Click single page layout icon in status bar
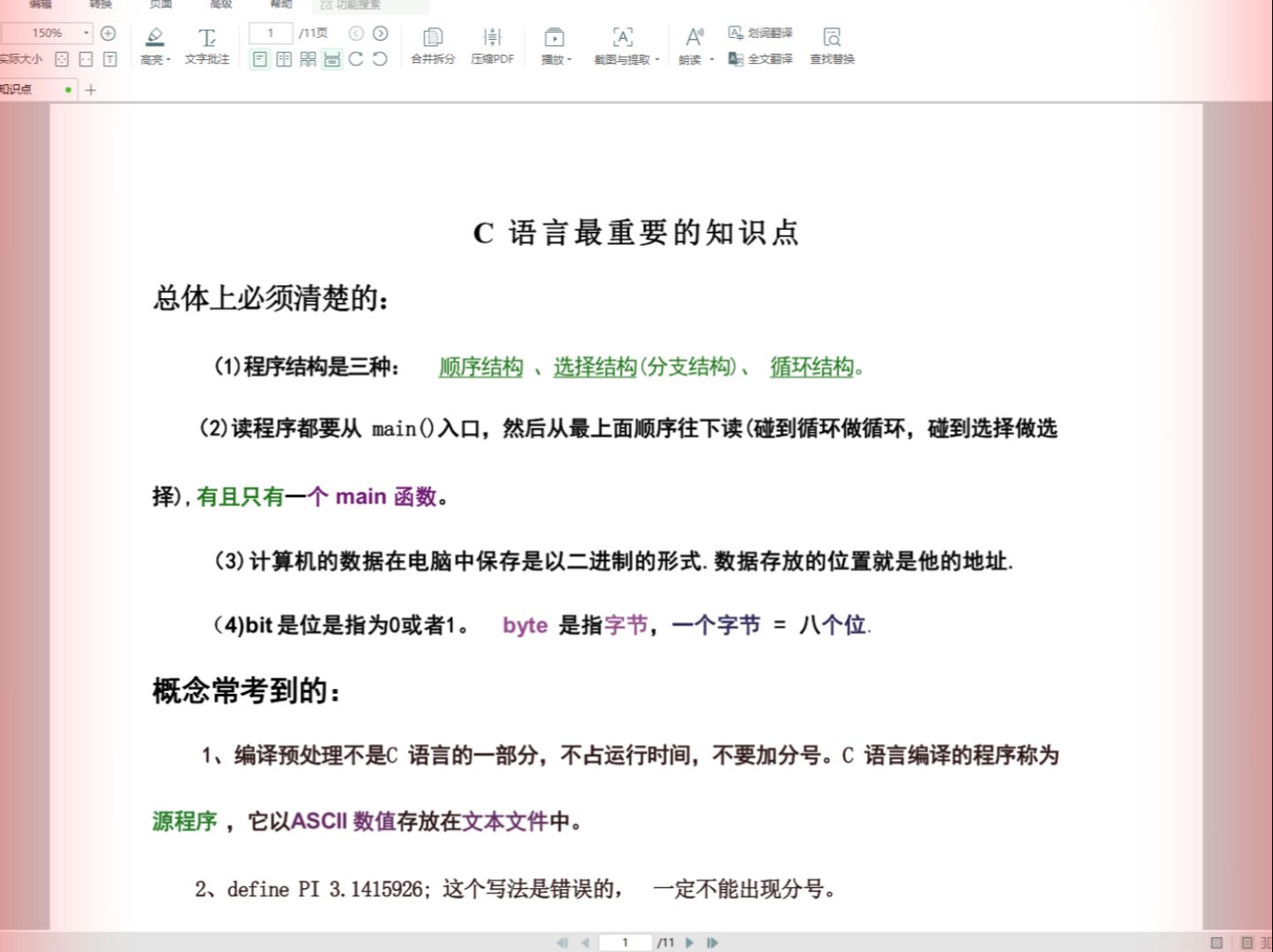1273x952 pixels. click(x=1246, y=942)
